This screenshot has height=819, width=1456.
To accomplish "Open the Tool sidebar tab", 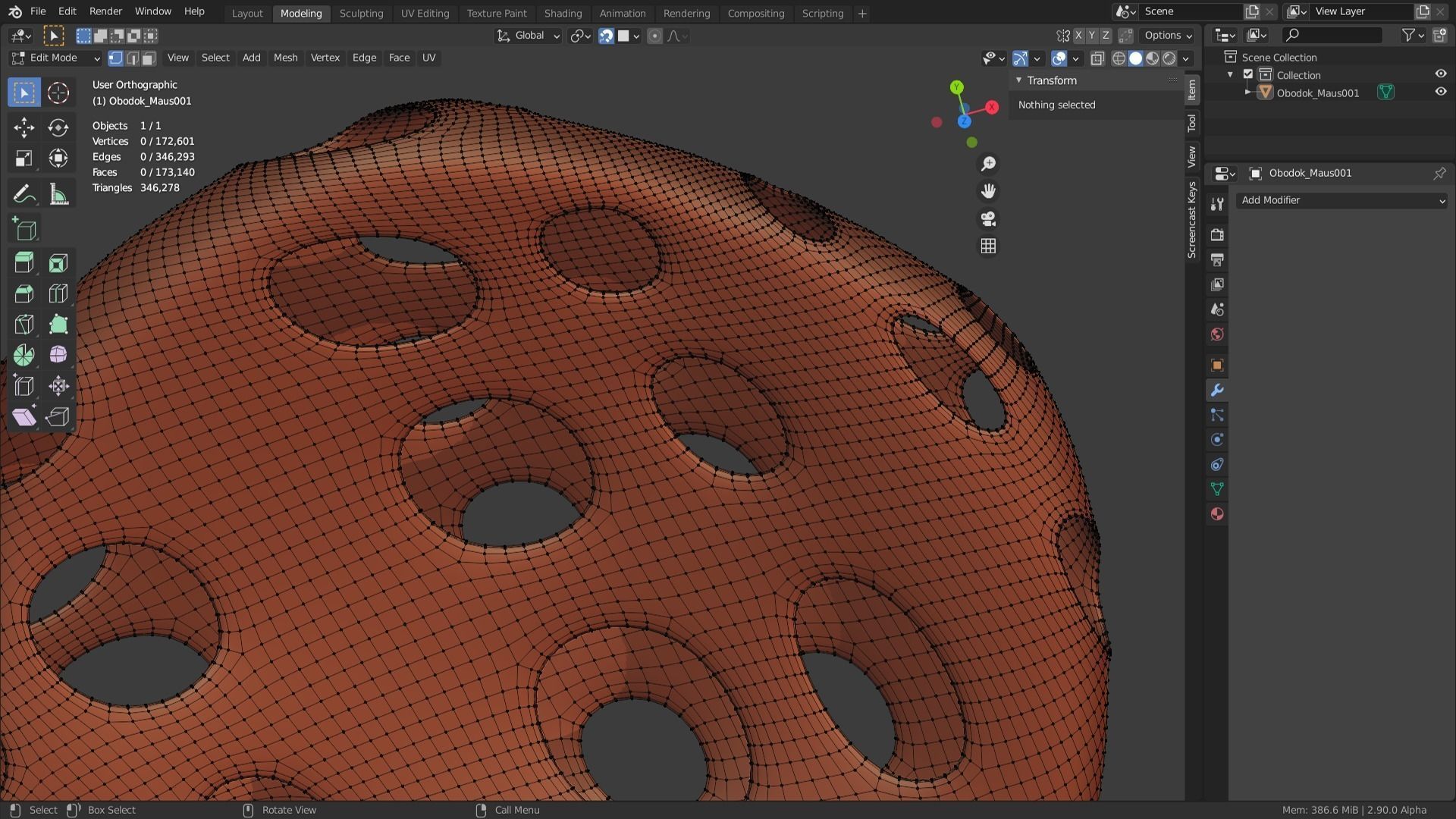I will (x=1191, y=123).
